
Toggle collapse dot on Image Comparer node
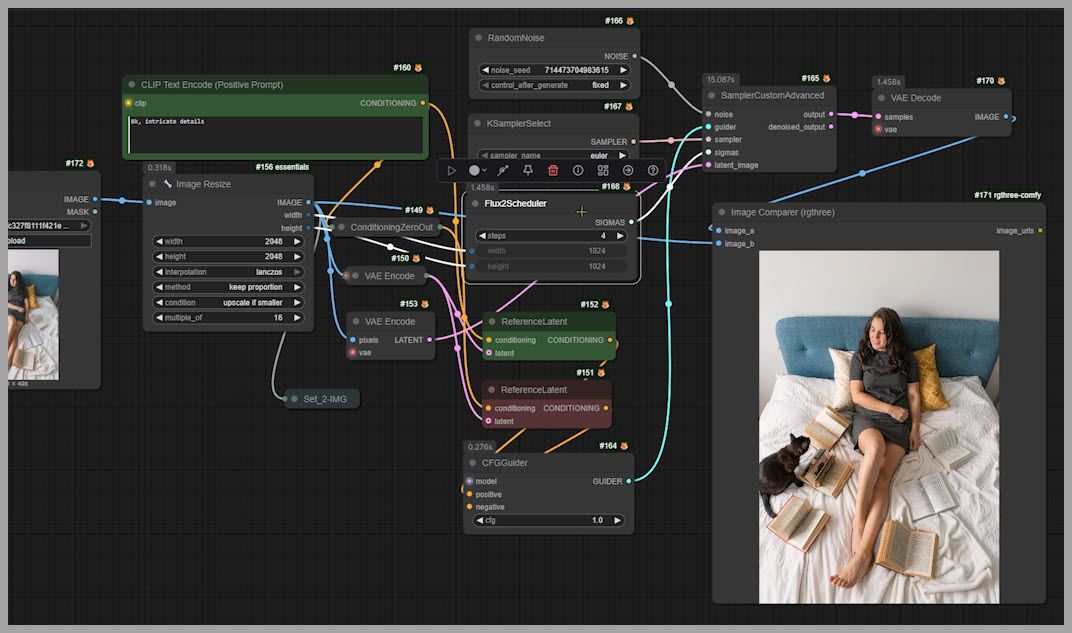click(722, 212)
